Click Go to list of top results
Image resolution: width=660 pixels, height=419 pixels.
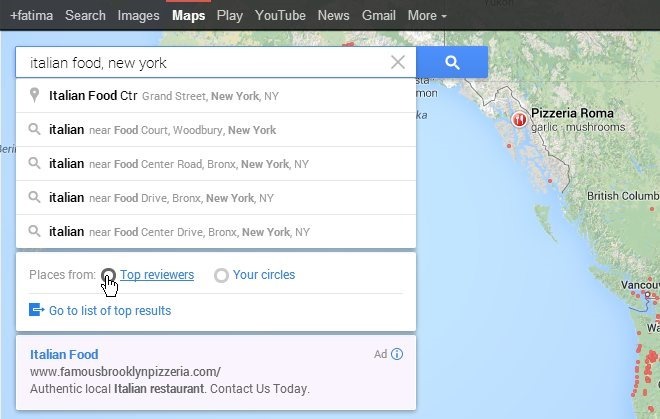110,310
